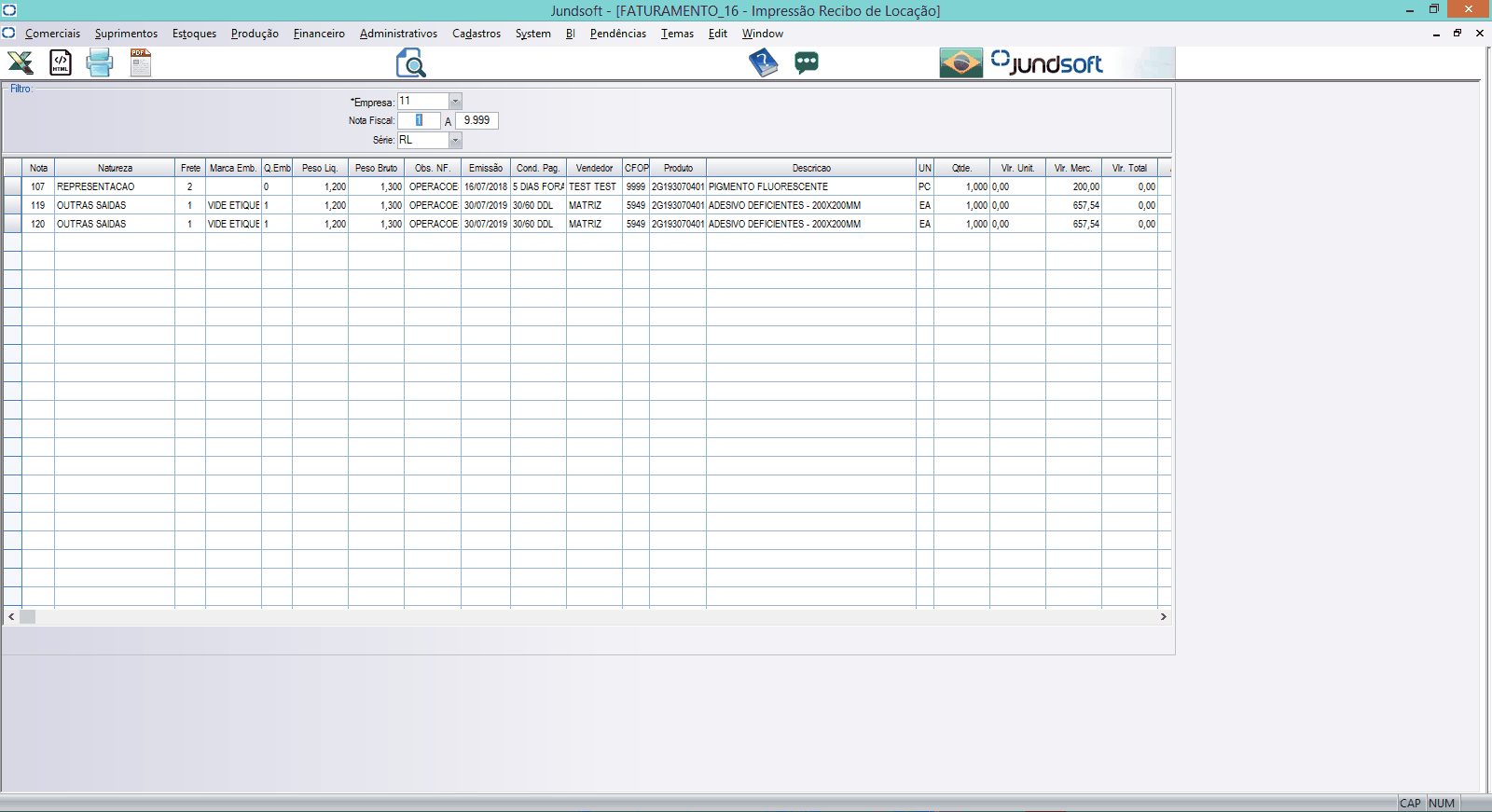The width and height of the screenshot is (1492, 812).
Task: Open the Administrativos menu
Action: tap(398, 34)
